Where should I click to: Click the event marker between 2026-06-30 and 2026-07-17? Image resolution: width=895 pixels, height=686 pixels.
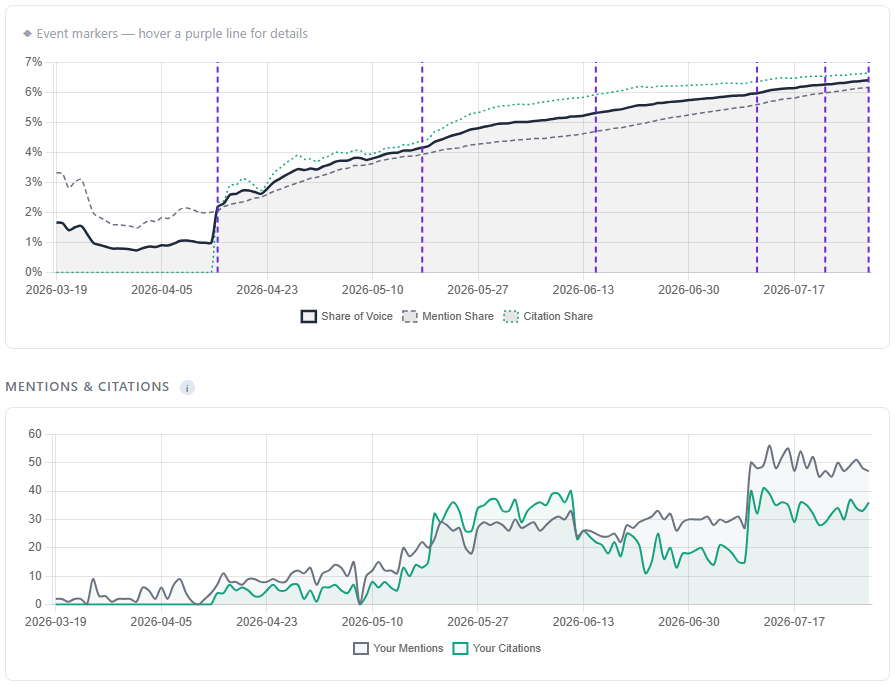click(x=757, y=167)
